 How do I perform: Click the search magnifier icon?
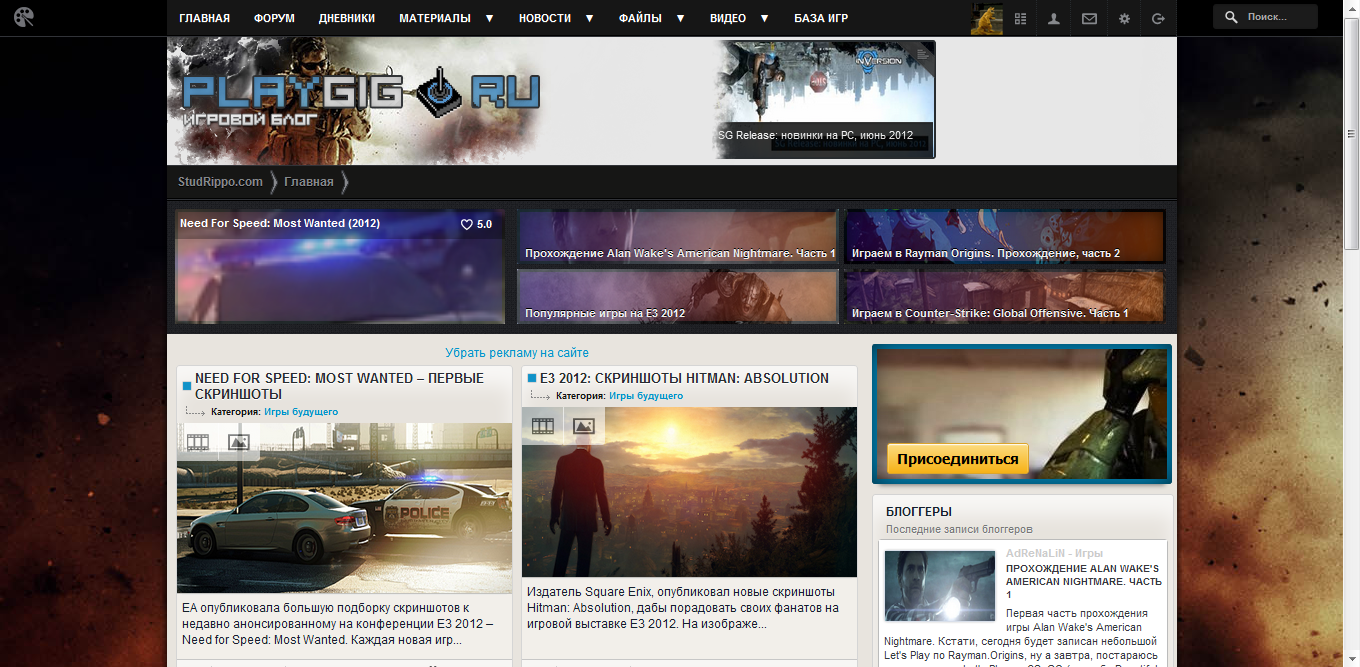click(x=1231, y=17)
